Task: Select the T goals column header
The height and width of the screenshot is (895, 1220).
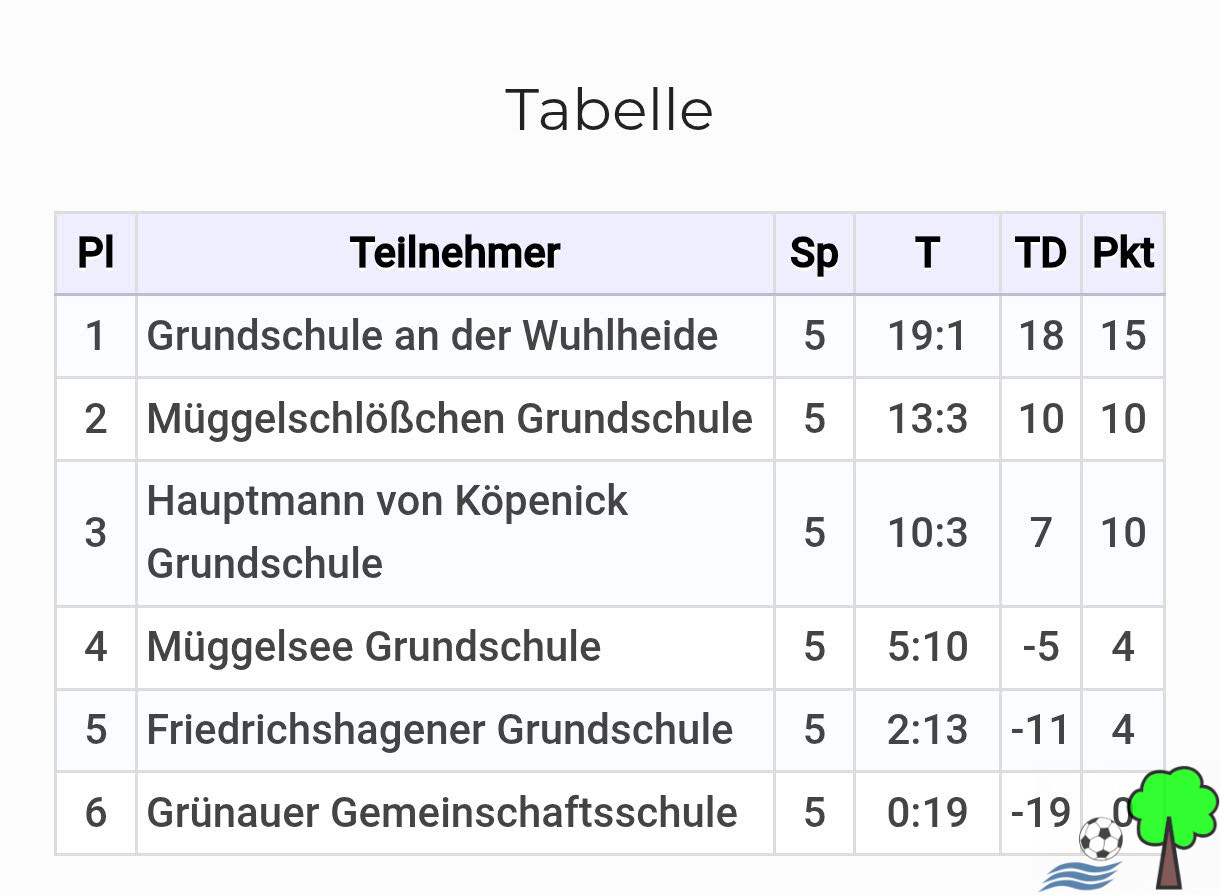Action: coord(927,254)
